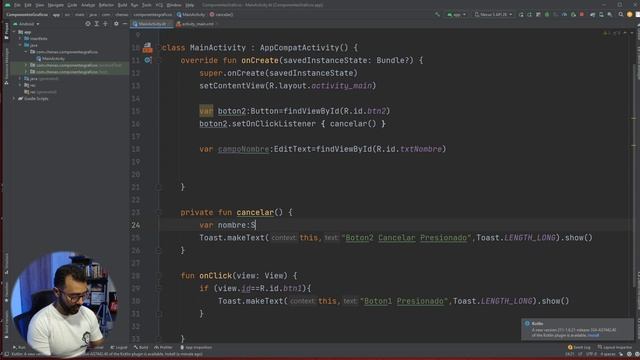Fold the onCreate function using line 21 fold marker
Viewport: 640px width, 360px height.
(x=158, y=187)
